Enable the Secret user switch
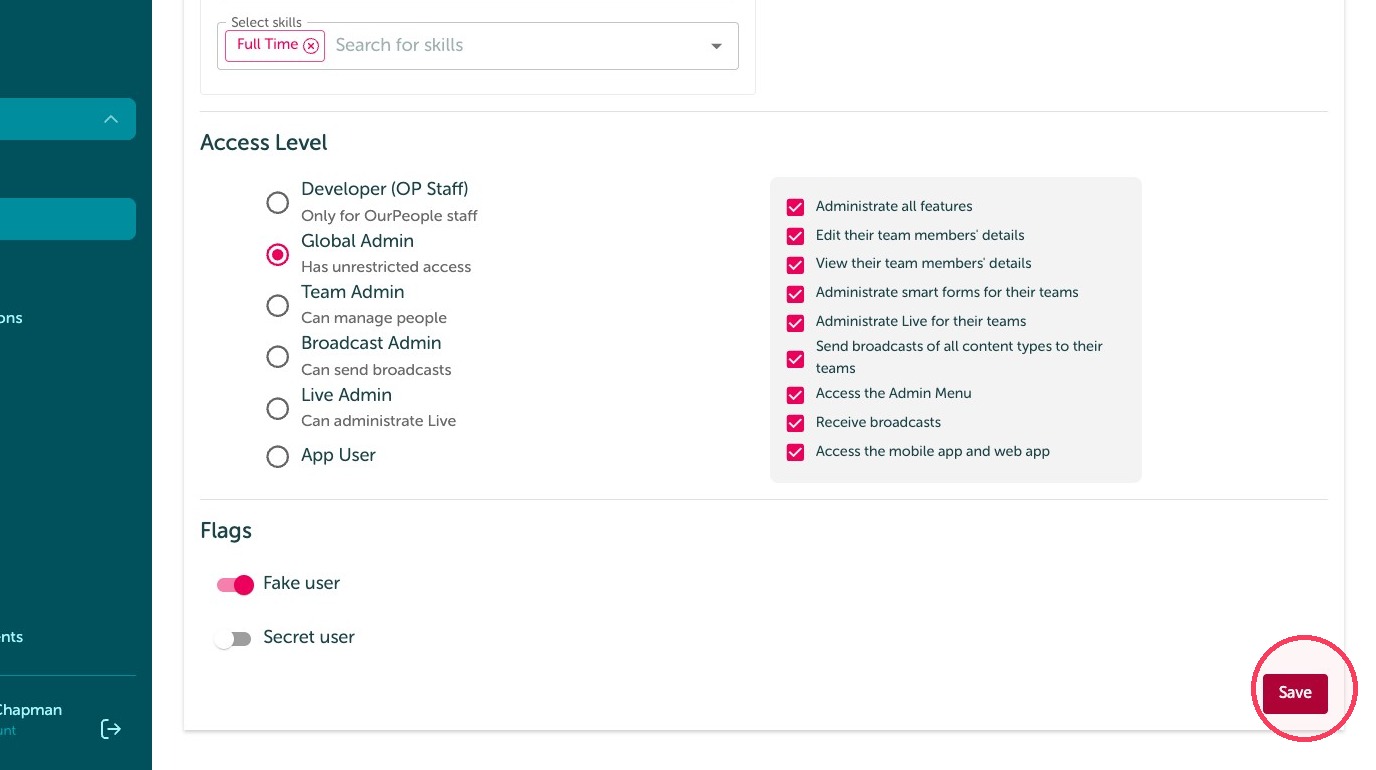This screenshot has width=1376, height=770. [x=233, y=639]
